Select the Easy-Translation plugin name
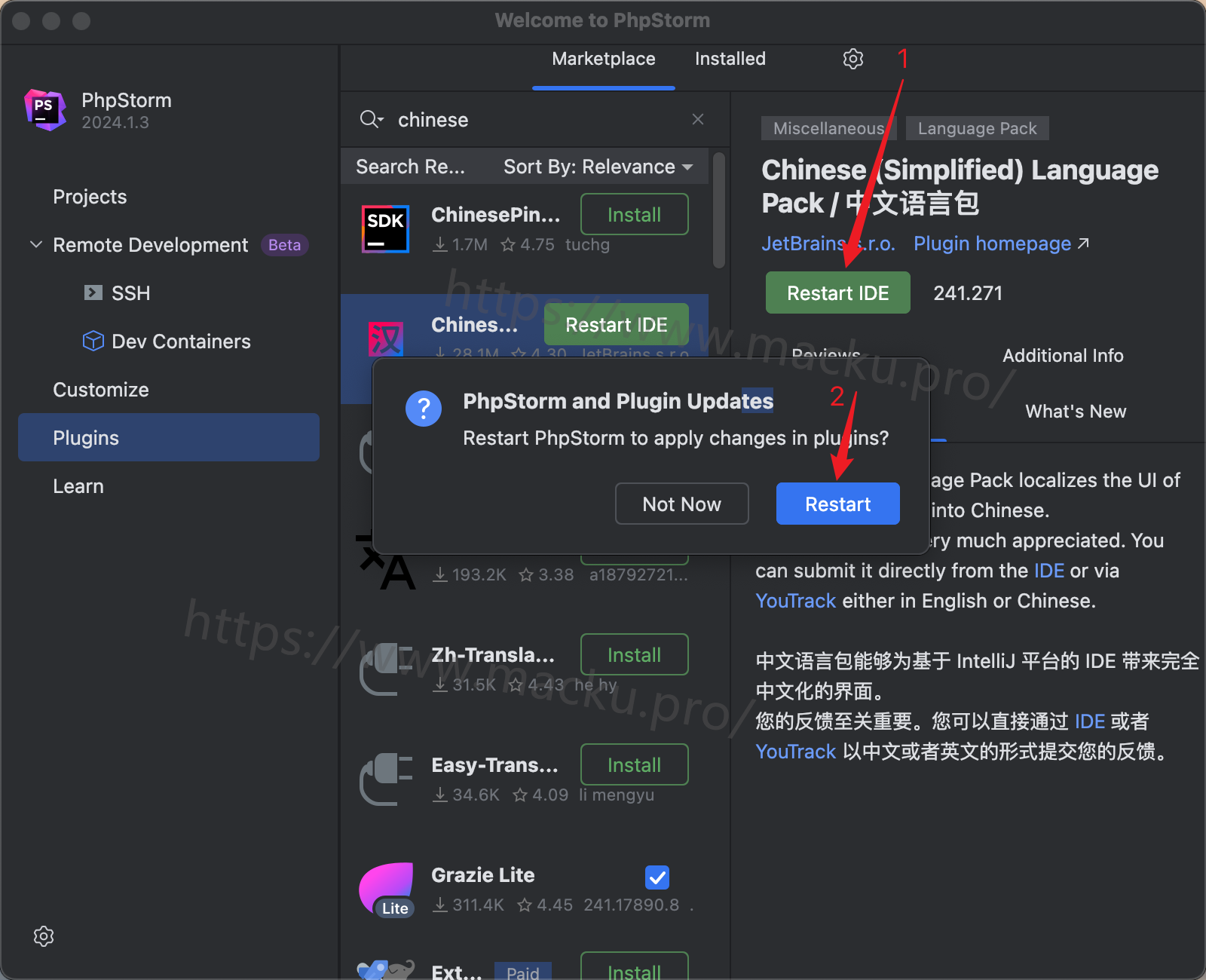The image size is (1206, 980). coord(494,765)
